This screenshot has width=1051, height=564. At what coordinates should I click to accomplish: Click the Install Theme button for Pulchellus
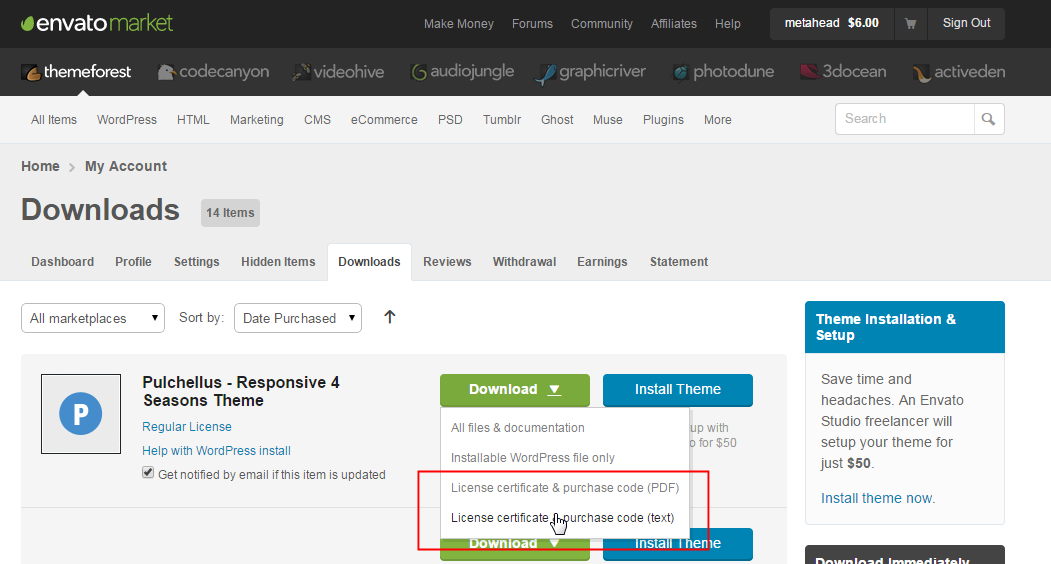click(678, 390)
